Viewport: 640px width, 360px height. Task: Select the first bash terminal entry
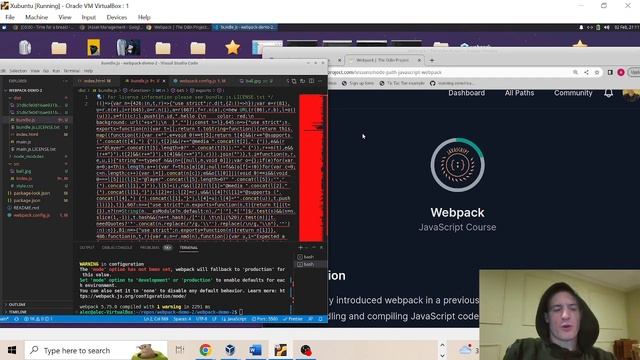click(309, 257)
